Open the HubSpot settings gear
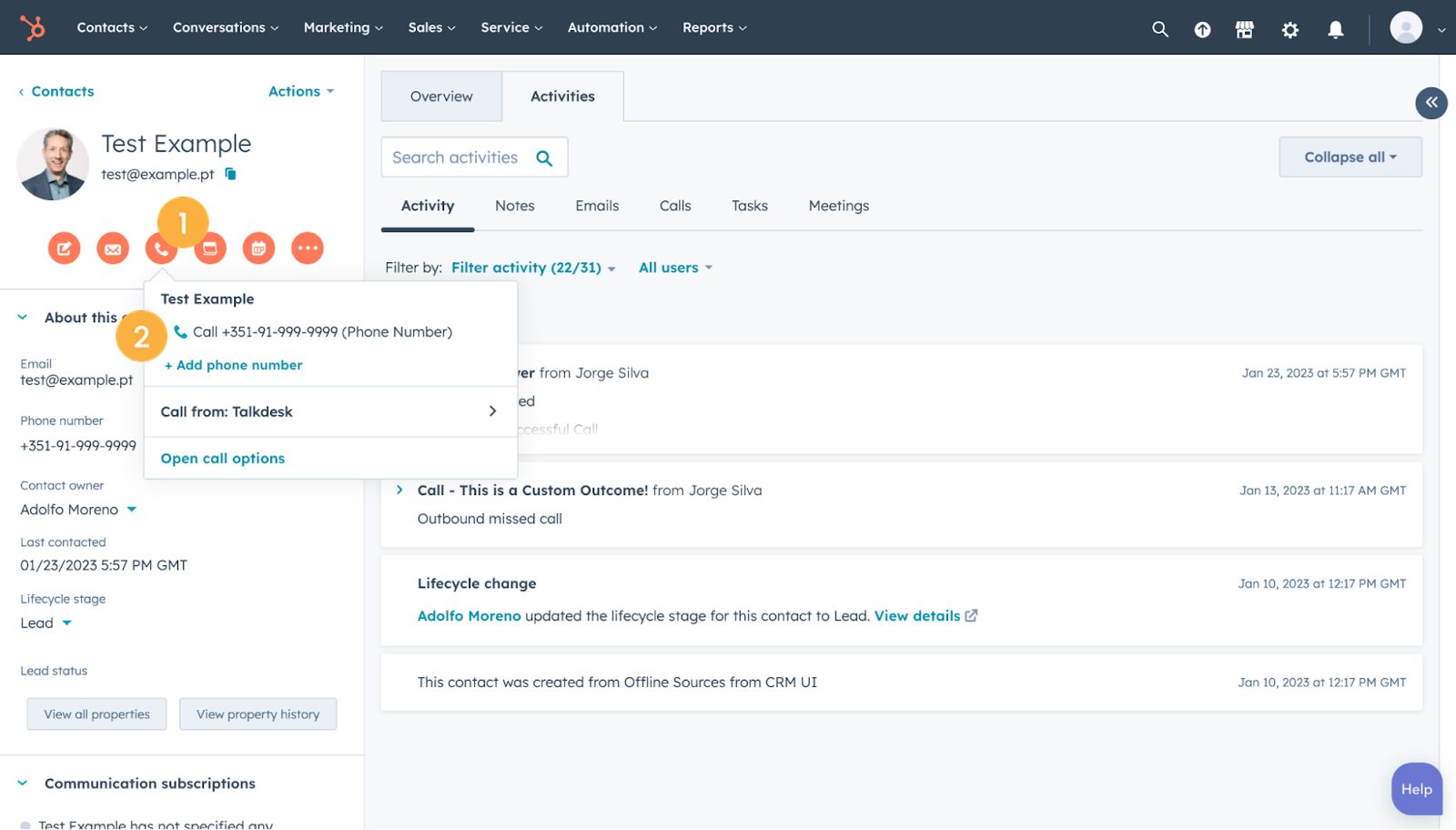 [x=1289, y=29]
